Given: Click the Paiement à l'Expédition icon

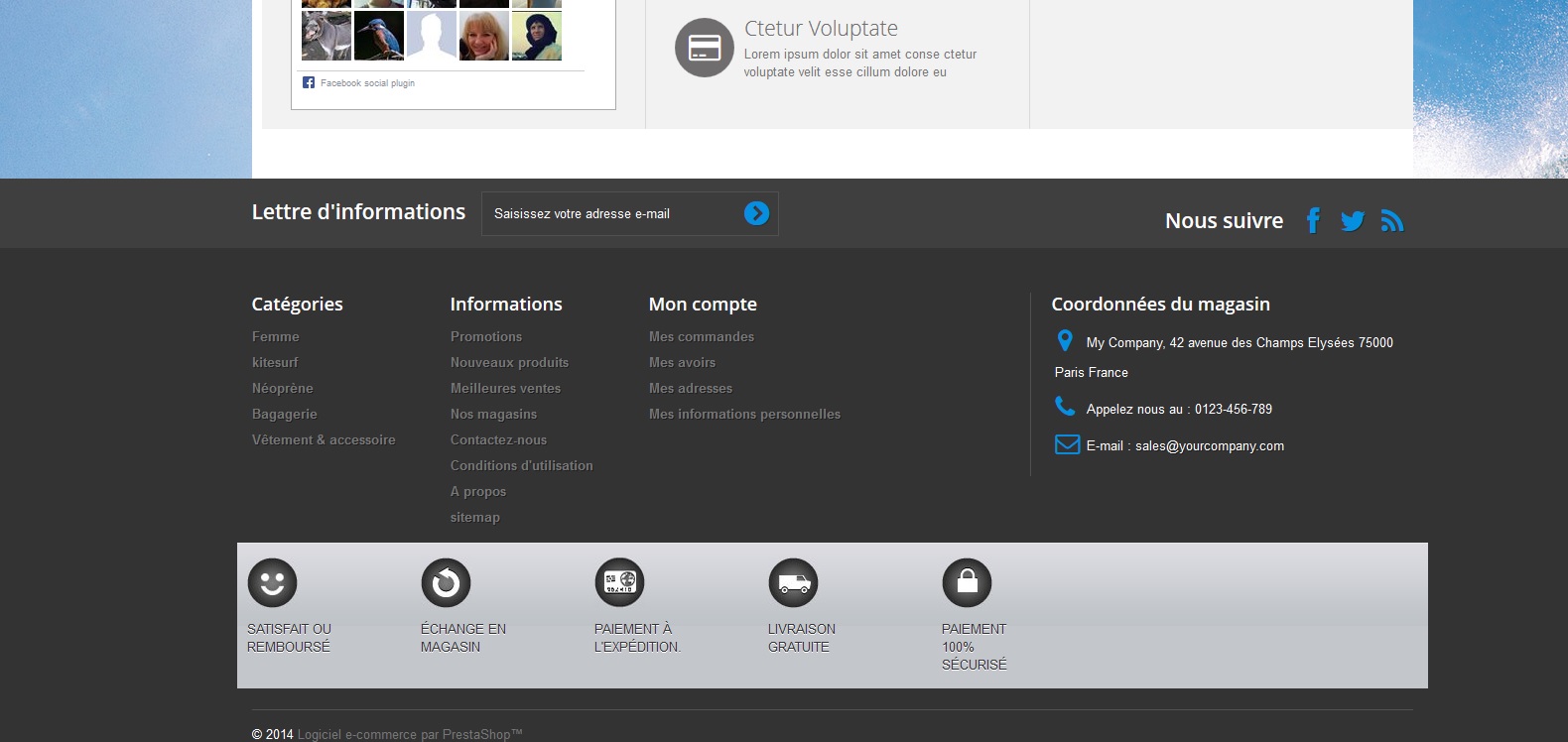Looking at the screenshot, I should point(619,582).
